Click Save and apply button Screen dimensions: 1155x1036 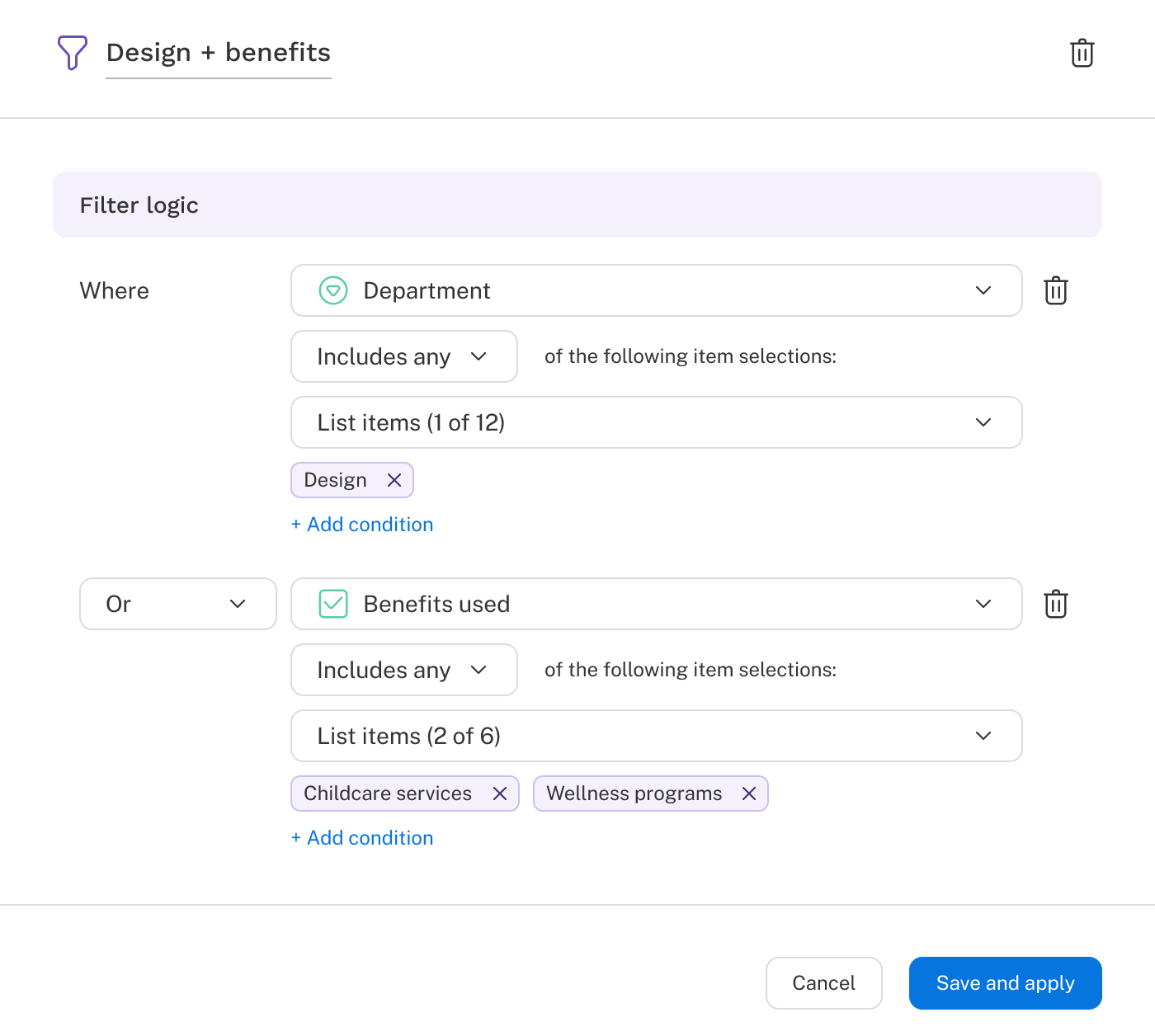point(1006,983)
